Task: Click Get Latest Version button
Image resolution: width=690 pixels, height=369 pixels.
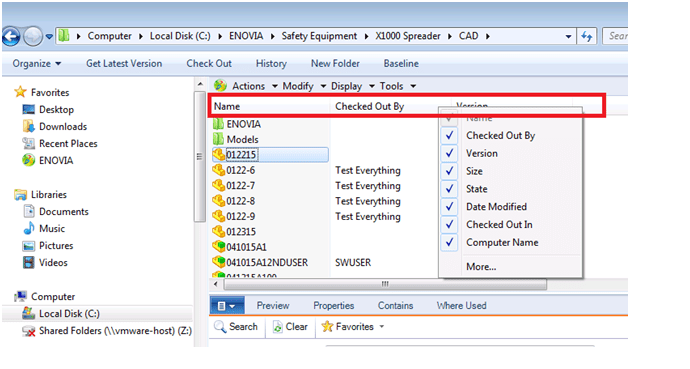Action: (124, 64)
